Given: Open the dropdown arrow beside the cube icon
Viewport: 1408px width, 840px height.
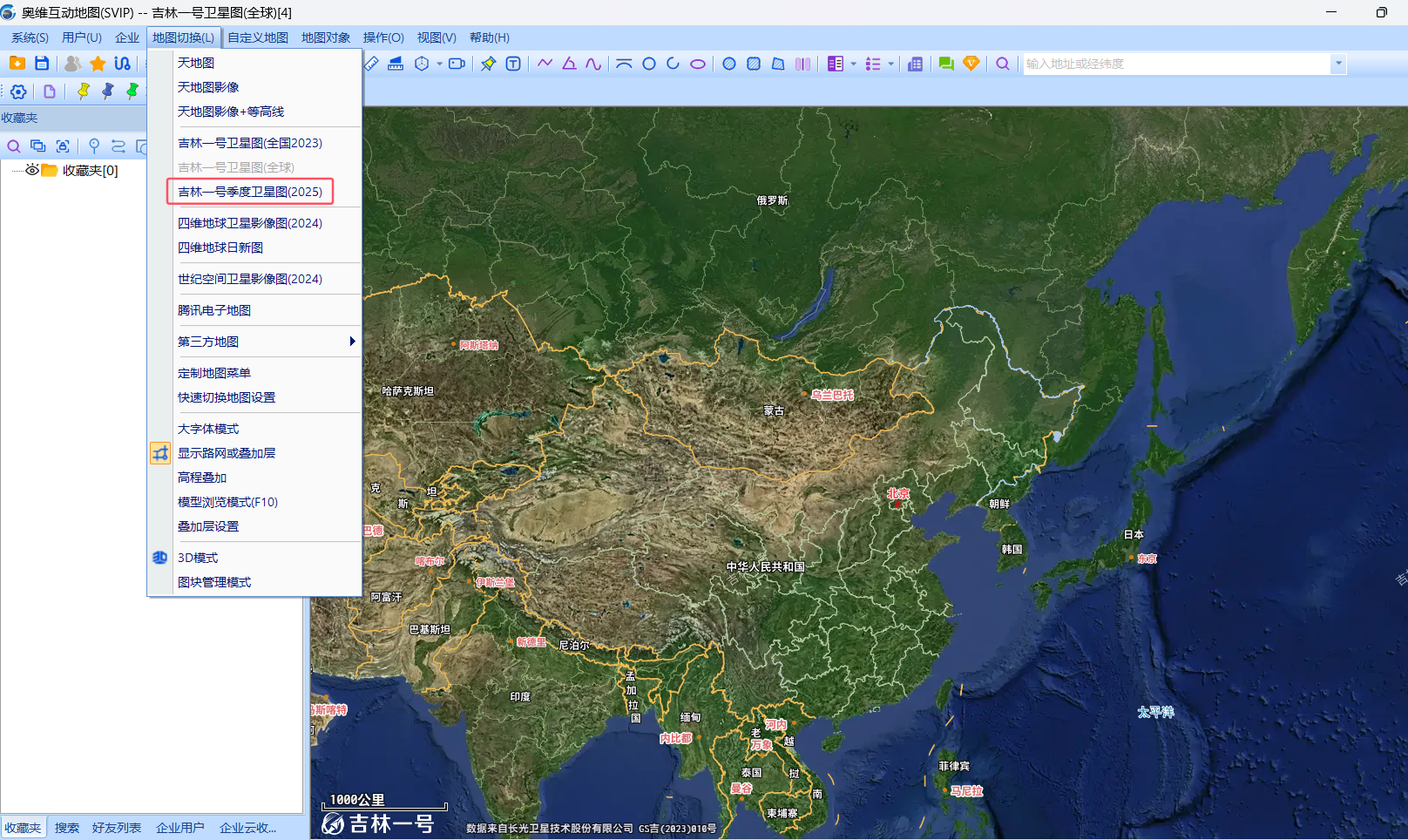Looking at the screenshot, I should coord(439,64).
